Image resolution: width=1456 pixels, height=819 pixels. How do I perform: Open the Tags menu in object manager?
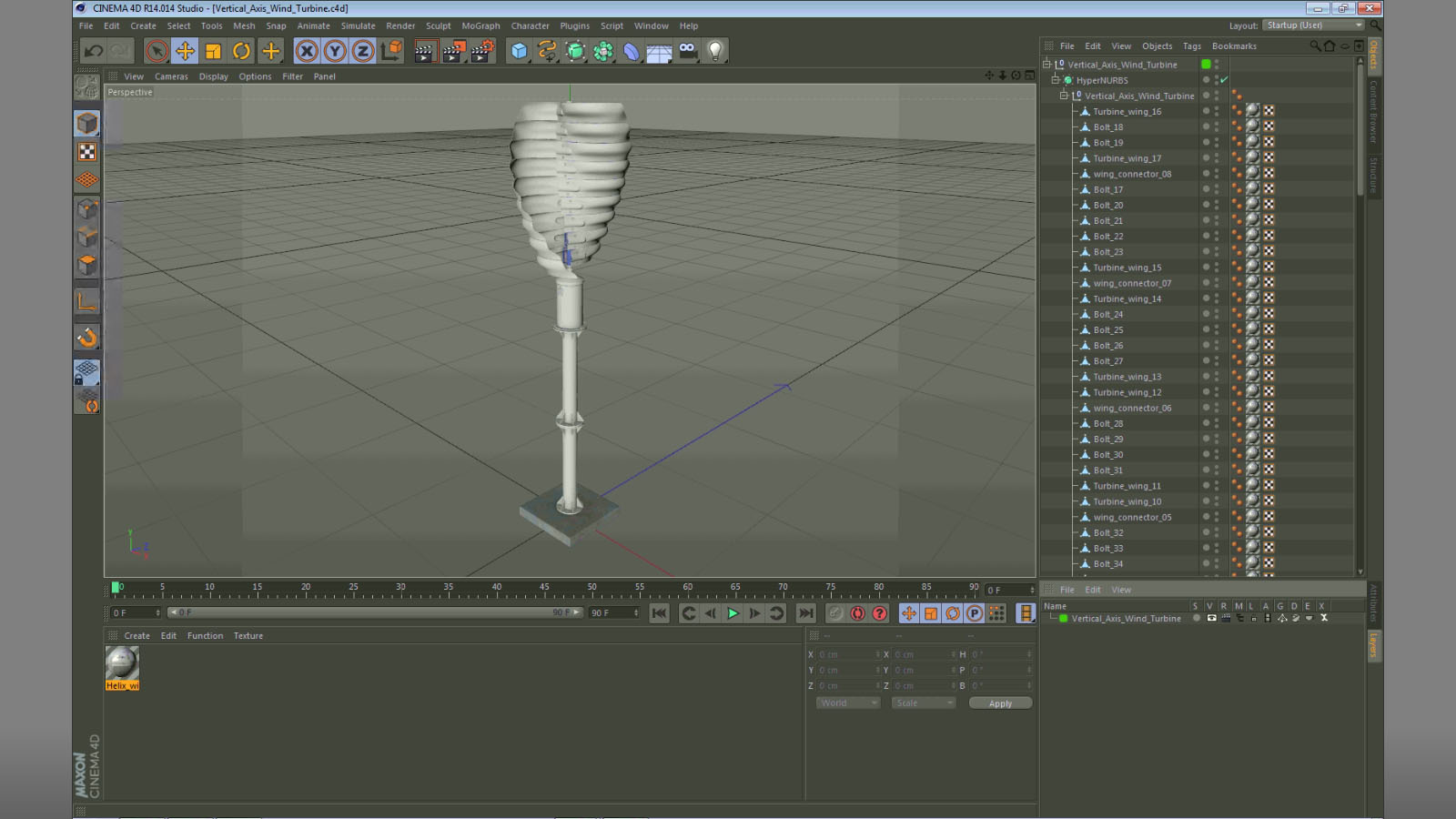coord(1192,46)
